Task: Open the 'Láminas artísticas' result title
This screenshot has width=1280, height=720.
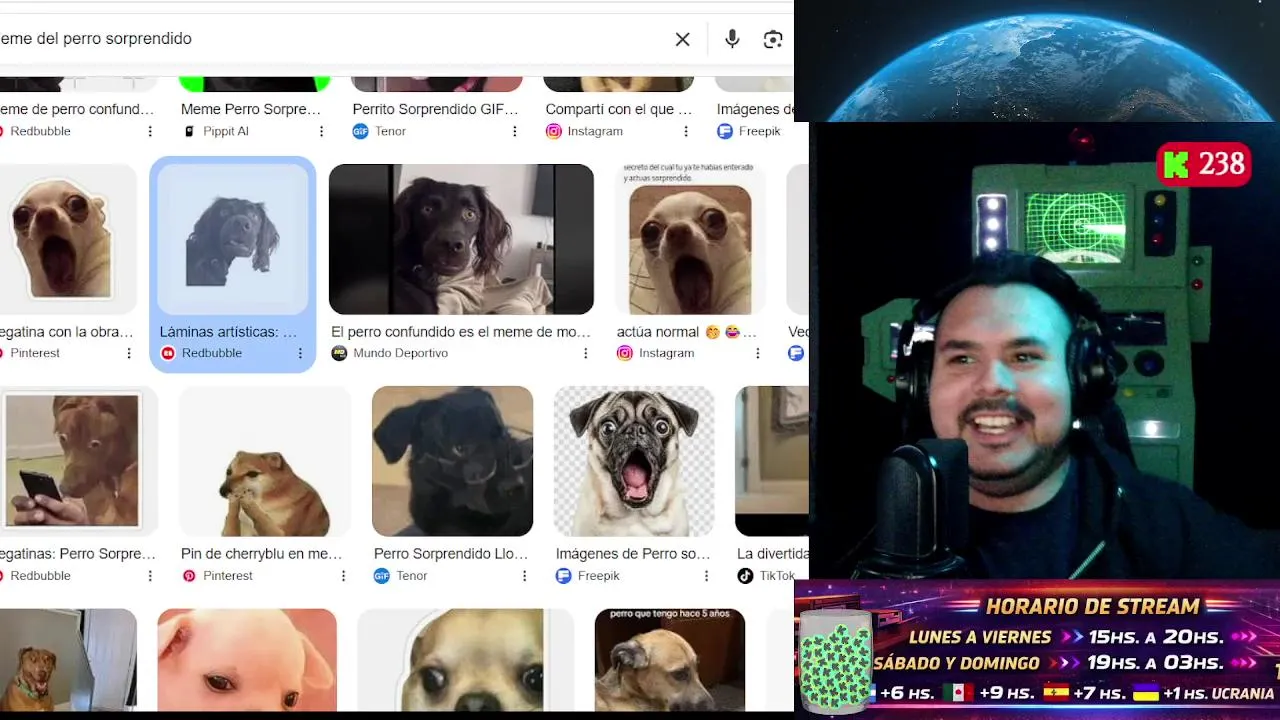Action: tap(228, 331)
